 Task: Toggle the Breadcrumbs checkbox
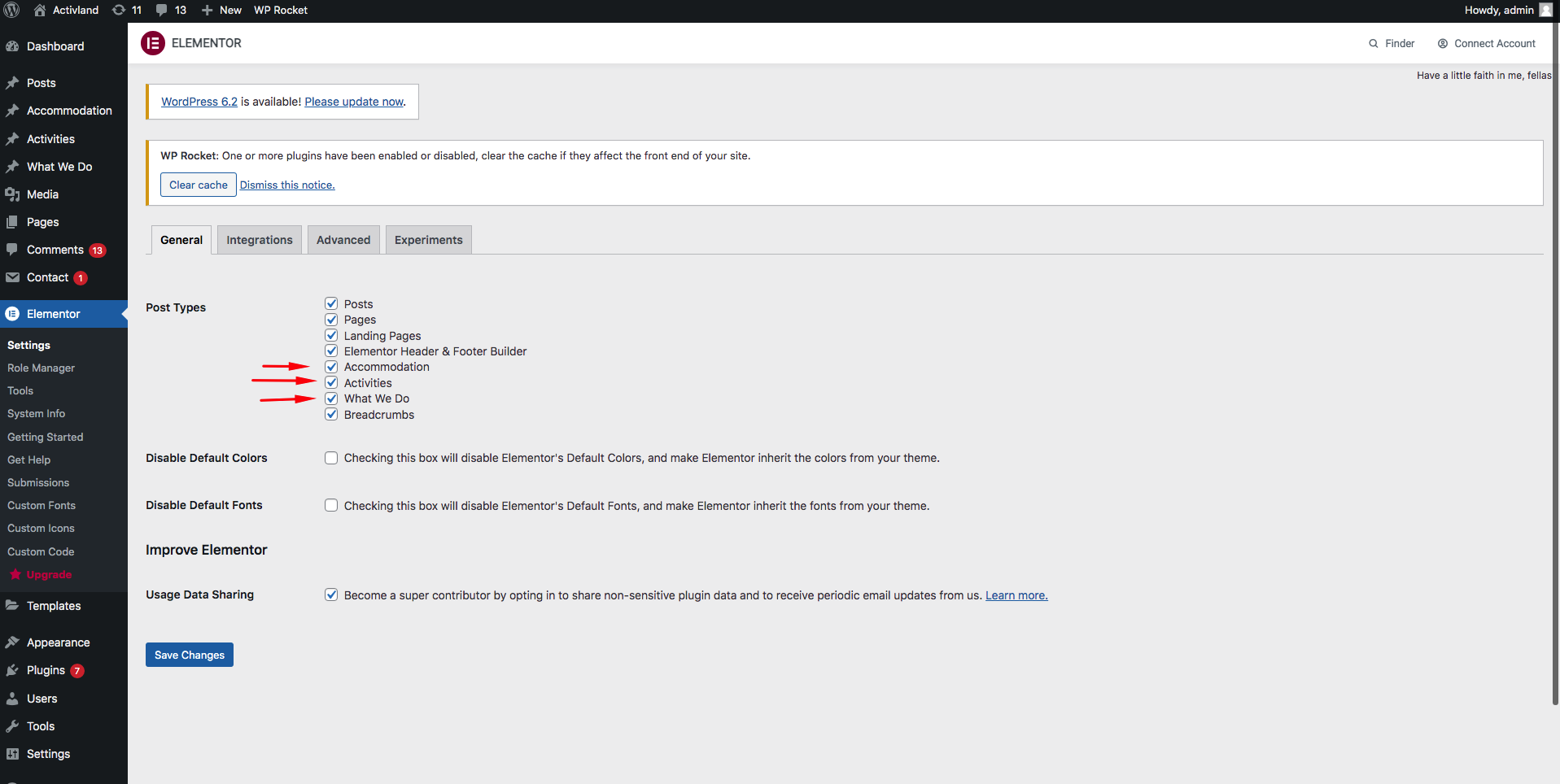(x=331, y=414)
